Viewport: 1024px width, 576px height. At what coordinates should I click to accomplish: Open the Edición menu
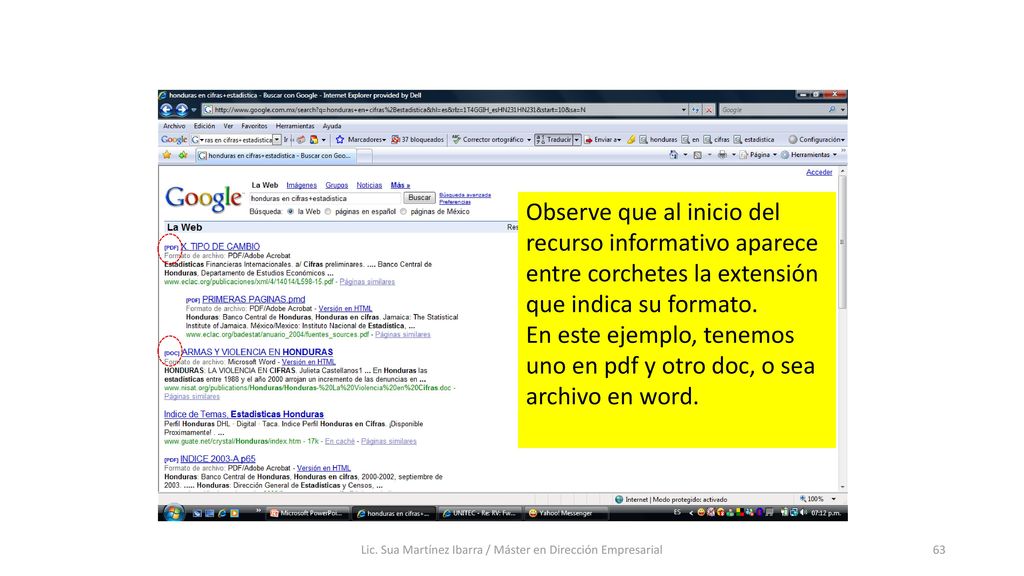pyautogui.click(x=204, y=126)
